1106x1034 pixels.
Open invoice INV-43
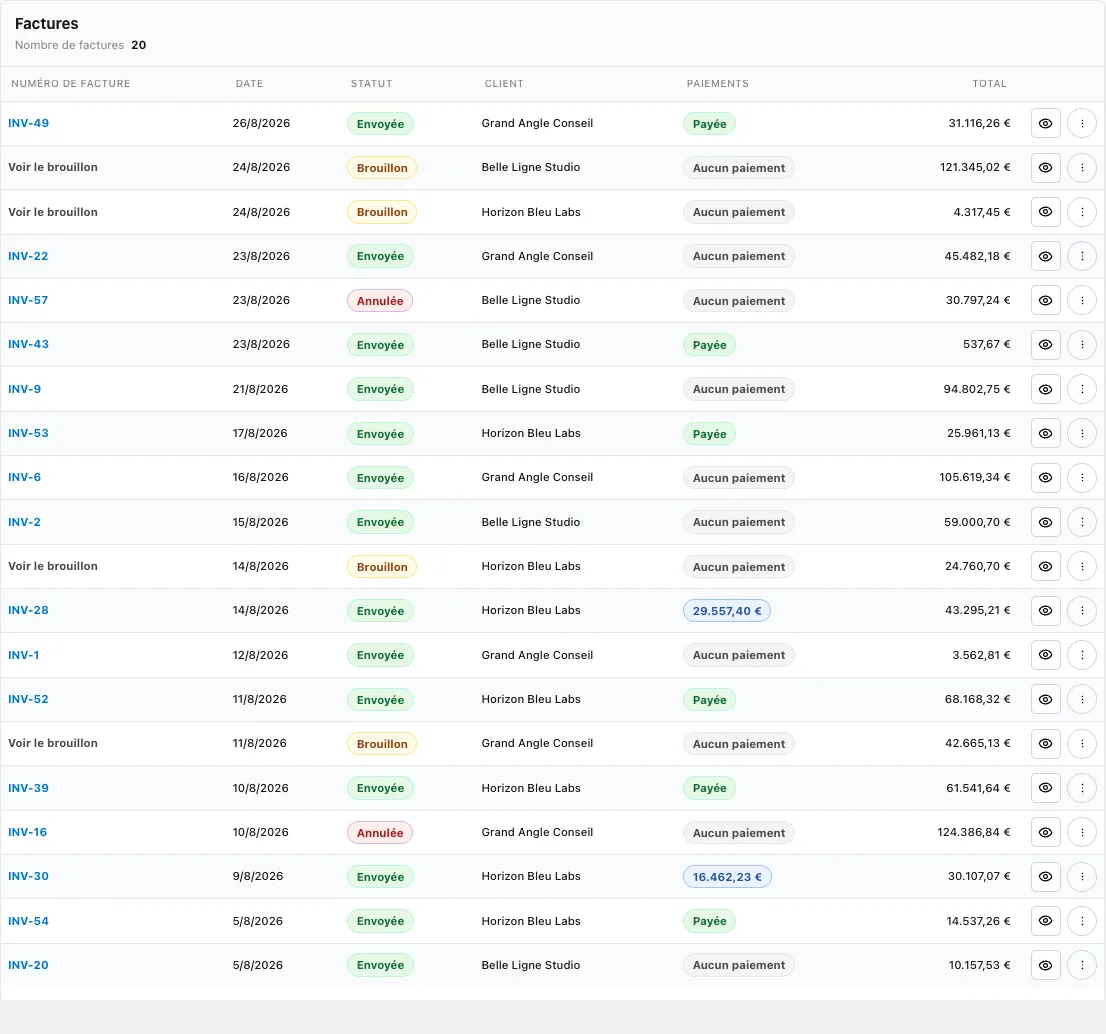click(x=28, y=344)
